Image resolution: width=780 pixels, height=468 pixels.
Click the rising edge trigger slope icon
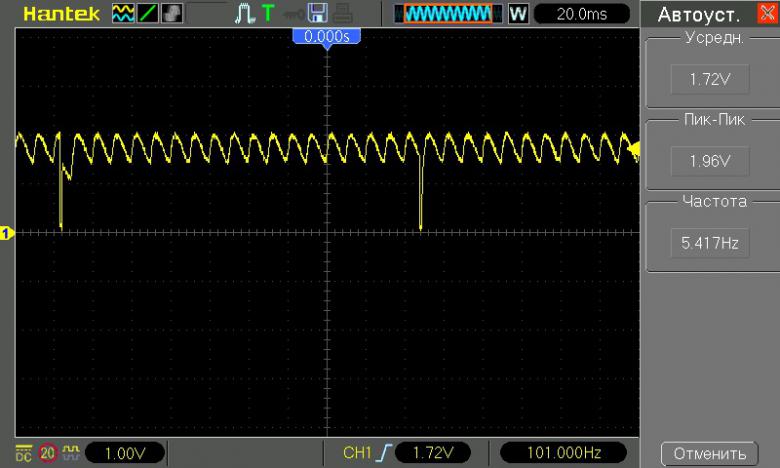click(x=384, y=453)
